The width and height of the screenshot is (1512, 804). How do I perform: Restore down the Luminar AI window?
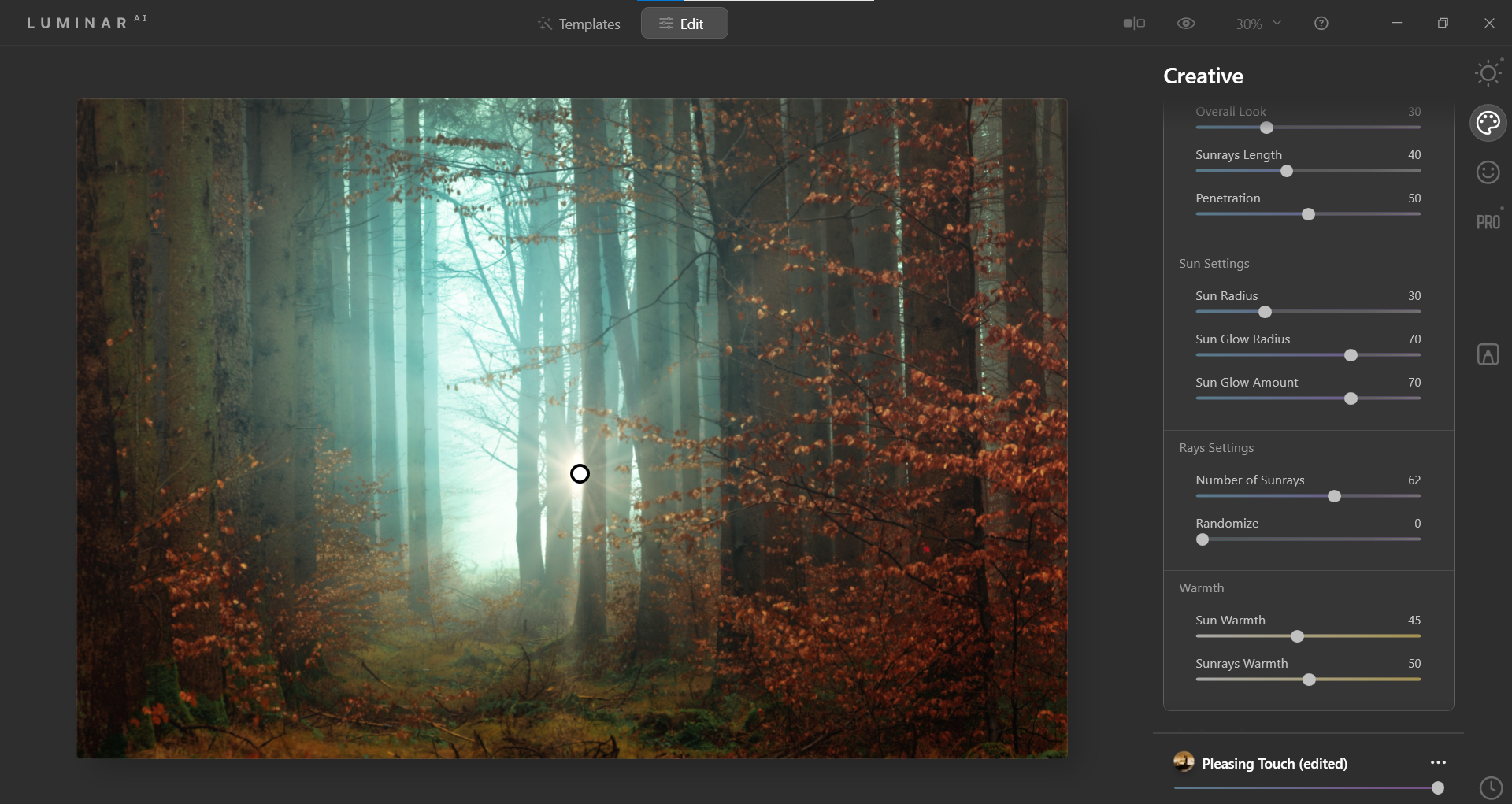[x=1443, y=24]
